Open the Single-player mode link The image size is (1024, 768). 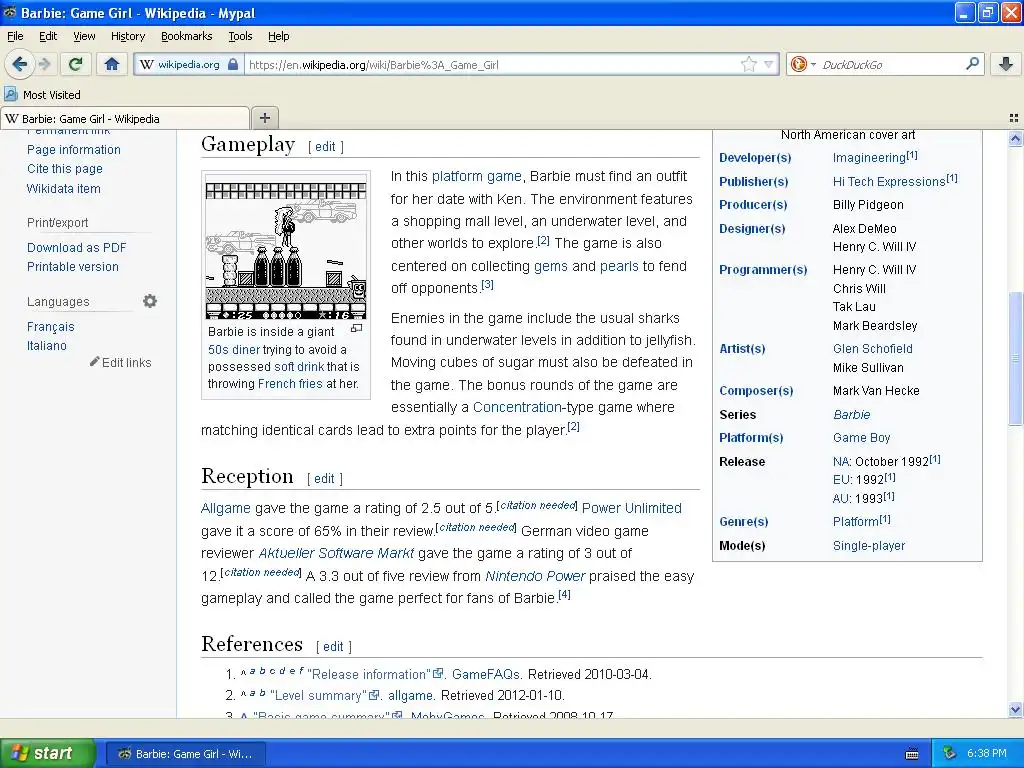click(869, 545)
